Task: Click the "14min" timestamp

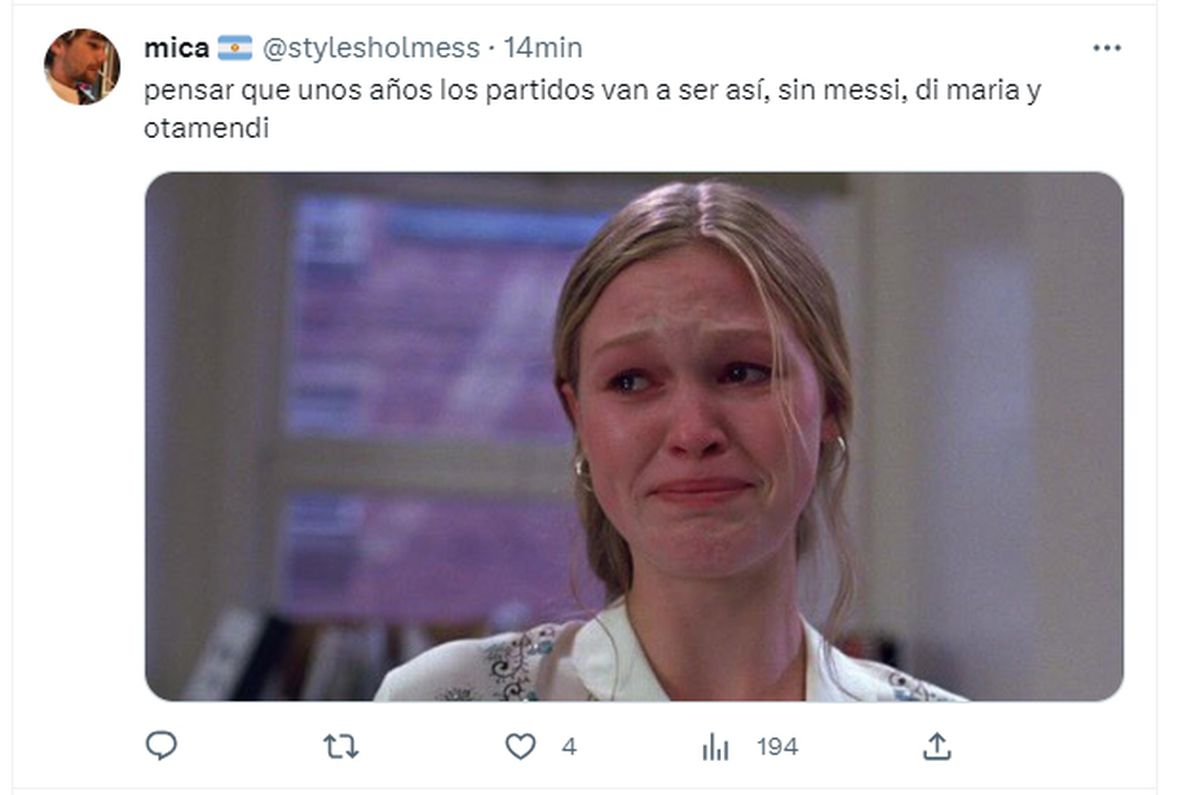Action: pyautogui.click(x=542, y=47)
